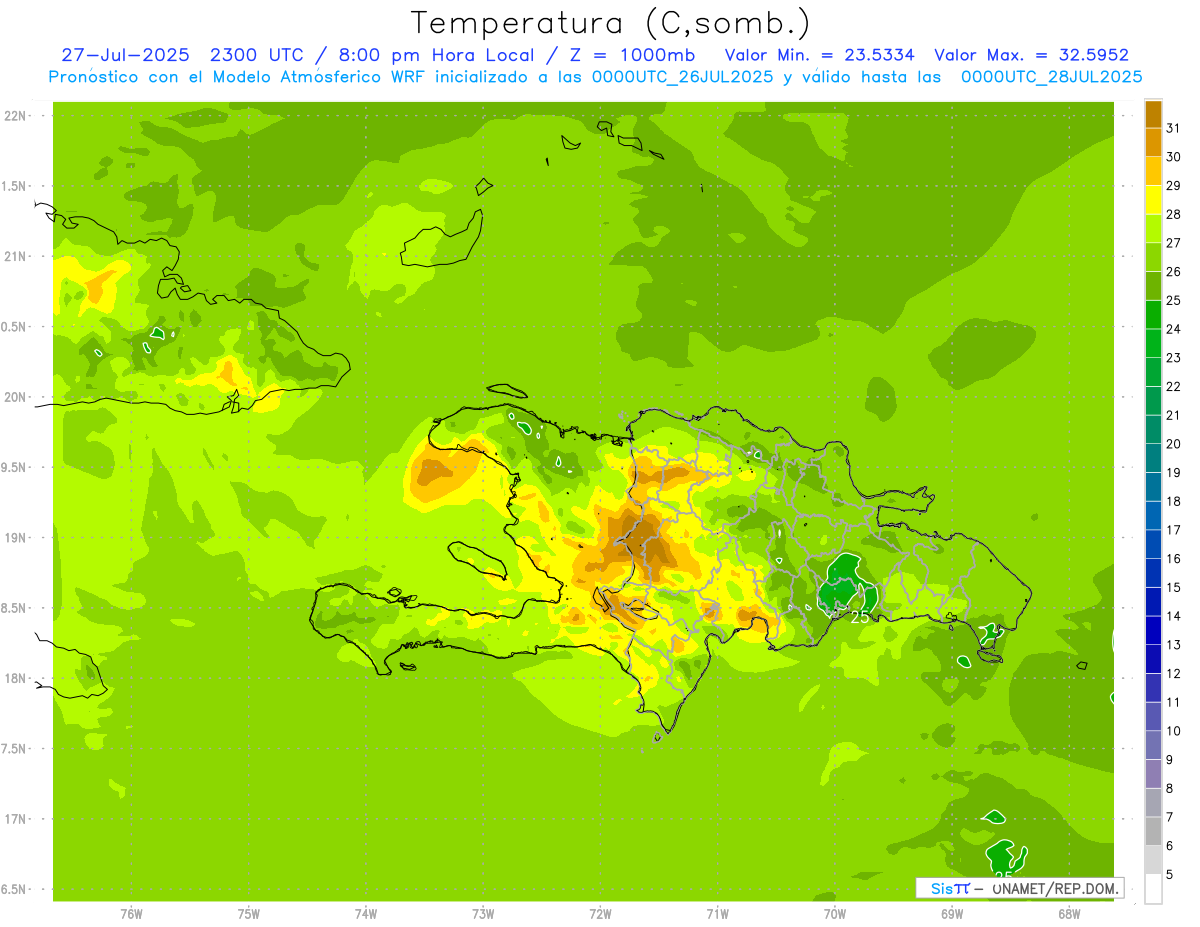The image size is (1200, 927).
Task: Select the "0000UTC_26JUL2025" initialization timestamp
Action: coord(683,76)
